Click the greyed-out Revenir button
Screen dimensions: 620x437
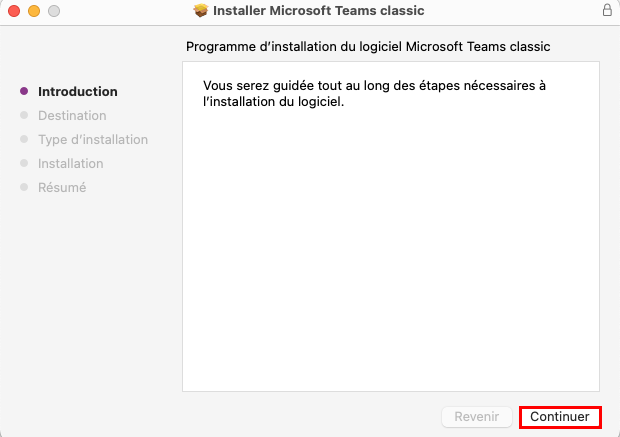click(x=476, y=417)
